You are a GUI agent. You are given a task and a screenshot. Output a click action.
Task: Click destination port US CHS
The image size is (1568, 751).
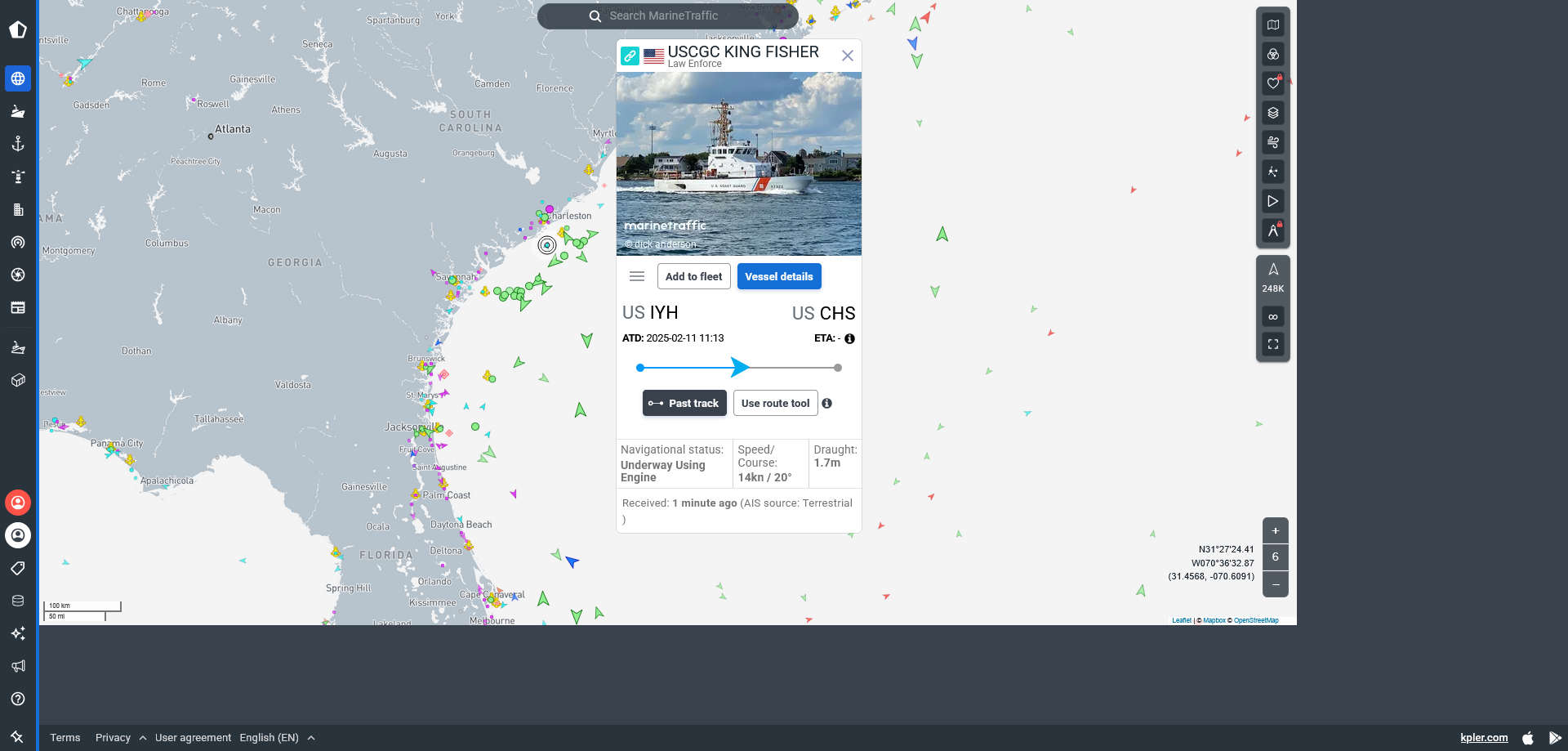[x=823, y=313]
